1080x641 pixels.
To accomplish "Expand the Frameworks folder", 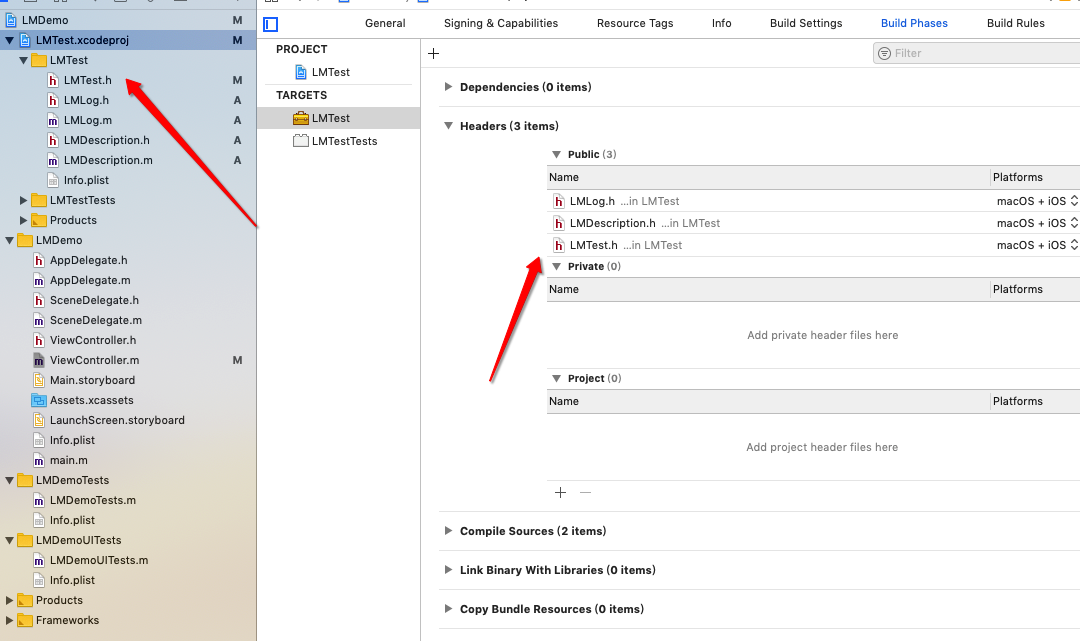I will (10, 620).
